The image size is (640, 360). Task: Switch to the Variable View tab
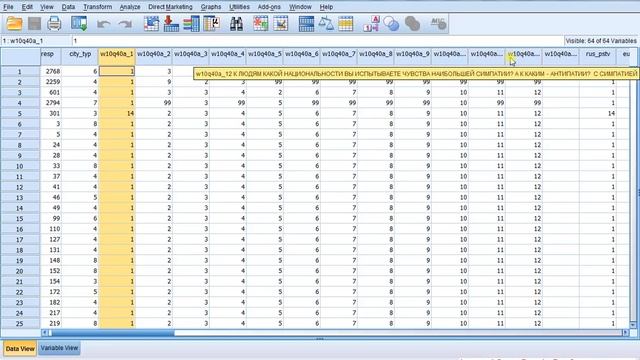point(59,348)
